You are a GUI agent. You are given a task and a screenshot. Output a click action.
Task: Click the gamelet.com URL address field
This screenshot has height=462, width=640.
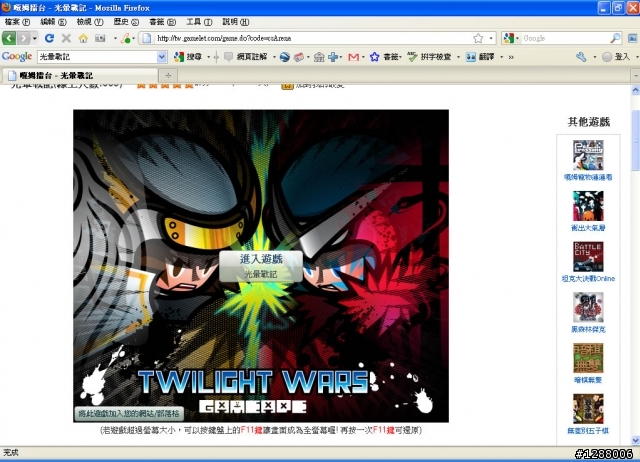(x=312, y=38)
